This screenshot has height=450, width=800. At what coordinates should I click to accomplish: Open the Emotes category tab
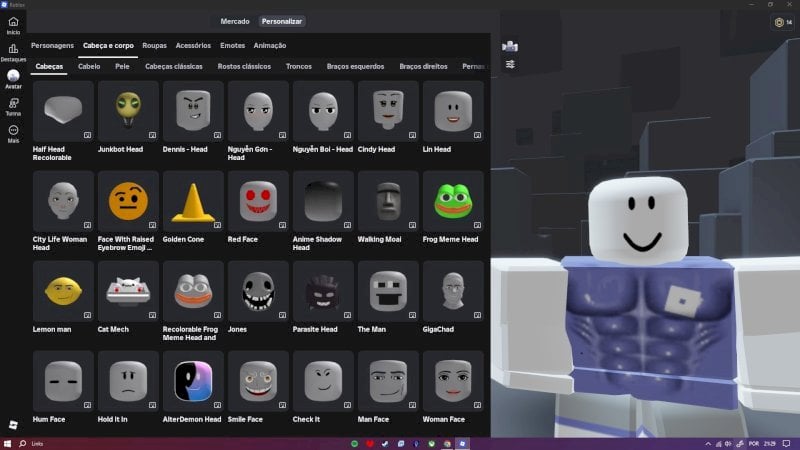tap(233, 45)
